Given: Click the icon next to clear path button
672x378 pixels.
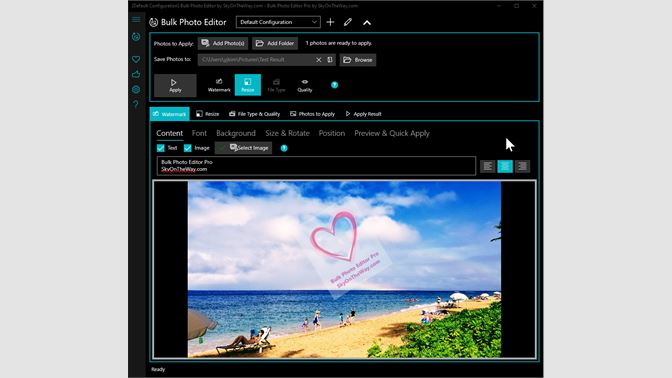Looking at the screenshot, I should coord(330,60).
